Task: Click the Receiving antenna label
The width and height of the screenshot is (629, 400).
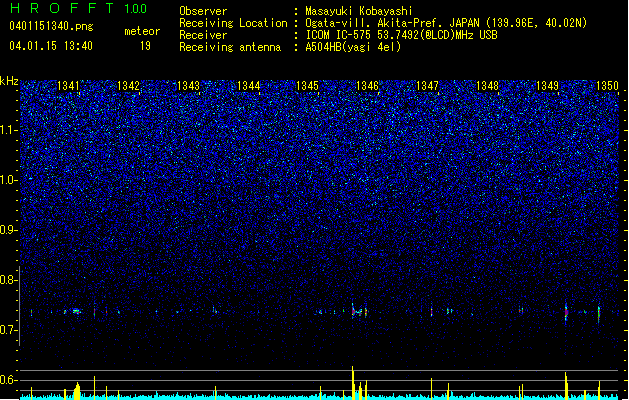Action: (x=230, y=47)
